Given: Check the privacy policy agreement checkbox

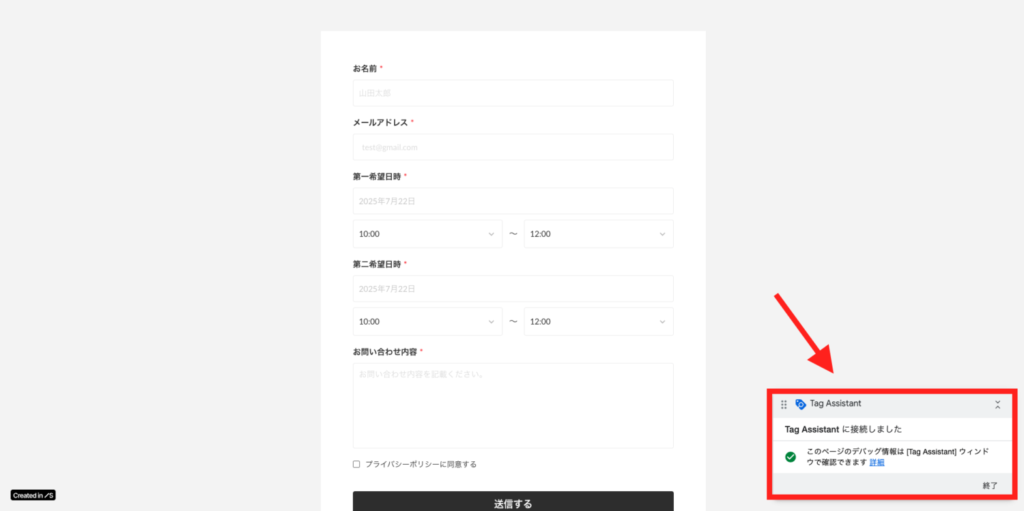Looking at the screenshot, I should click(357, 464).
